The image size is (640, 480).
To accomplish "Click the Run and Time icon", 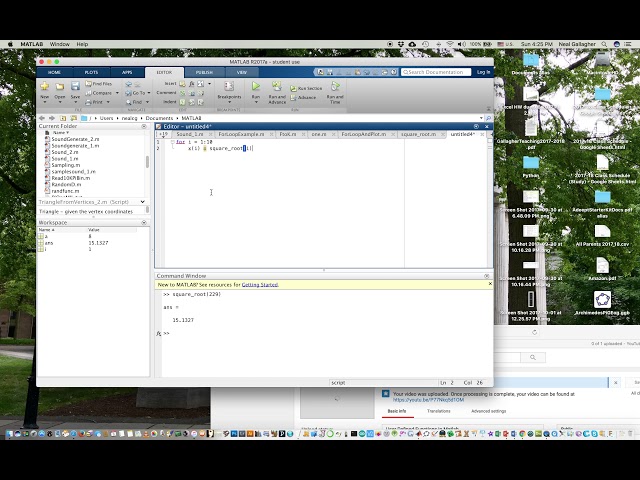I will click(x=335, y=86).
